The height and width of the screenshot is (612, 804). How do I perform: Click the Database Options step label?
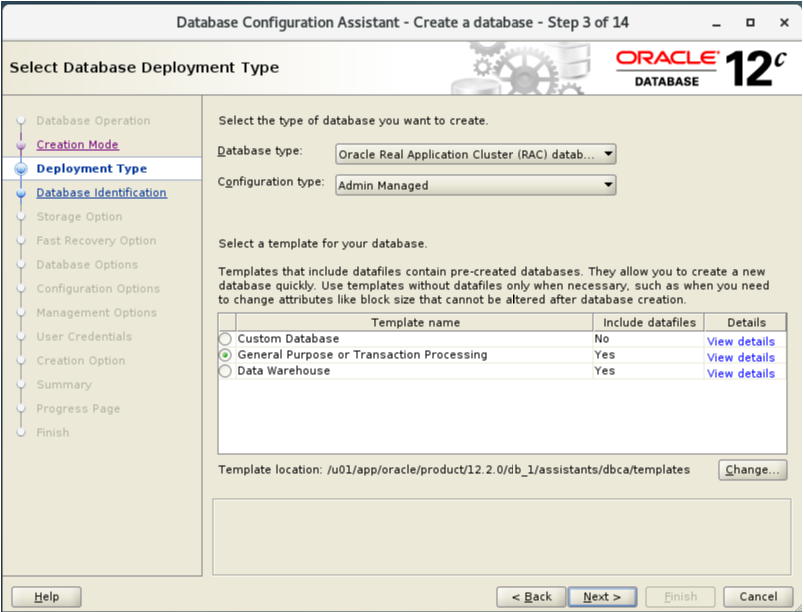tap(87, 265)
